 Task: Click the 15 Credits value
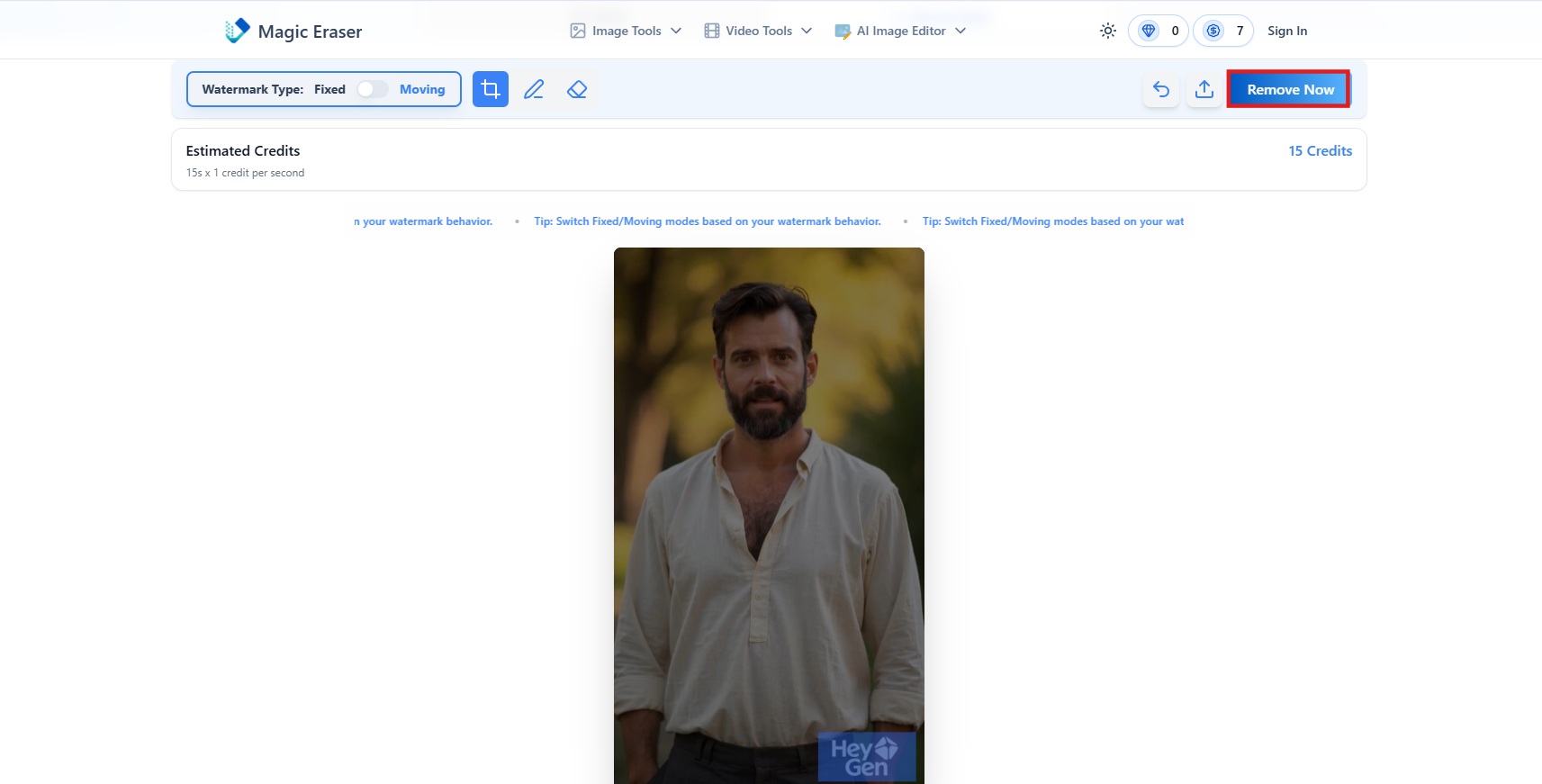[x=1320, y=150]
